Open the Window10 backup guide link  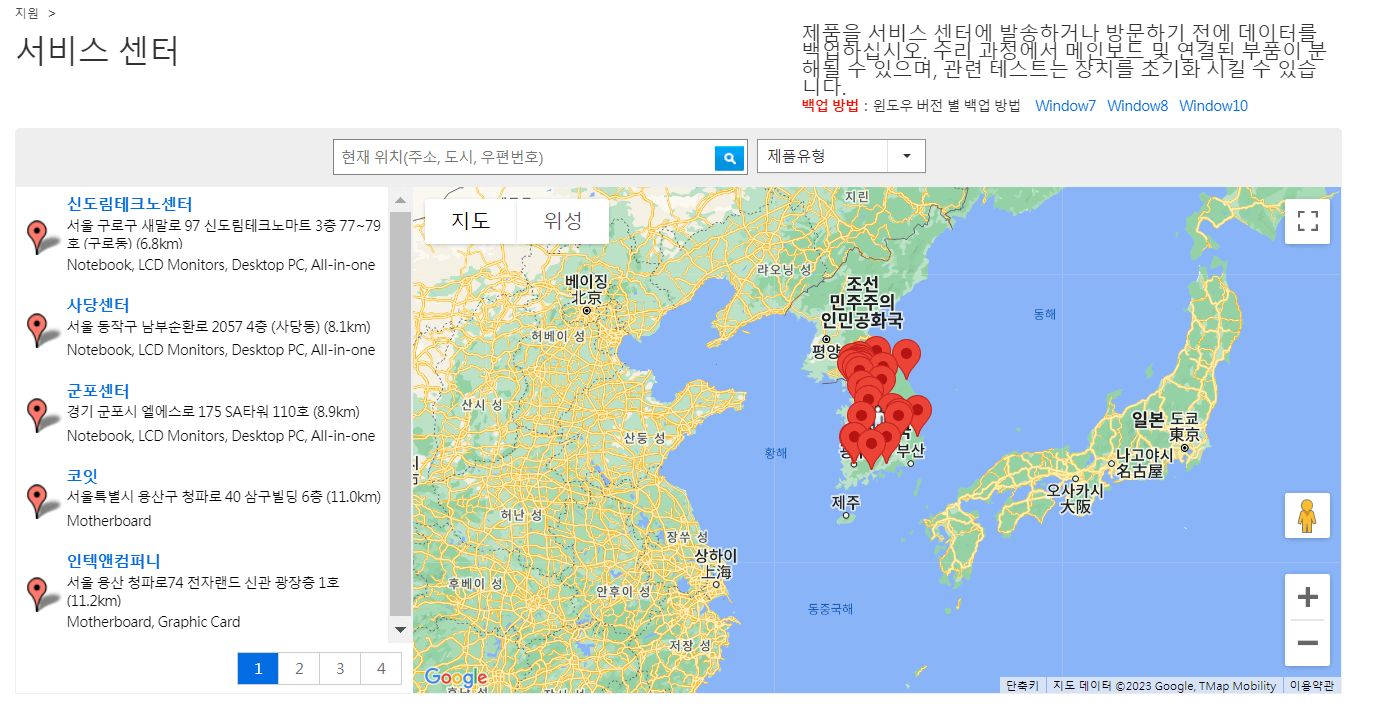click(x=1213, y=106)
